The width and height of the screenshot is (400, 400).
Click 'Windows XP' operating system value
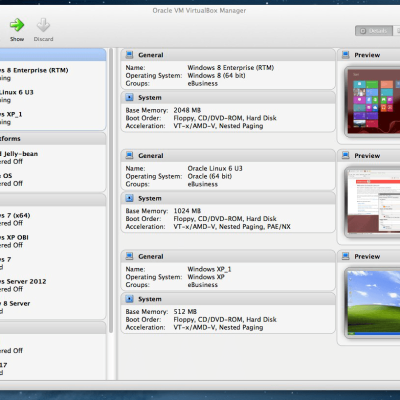(206, 277)
